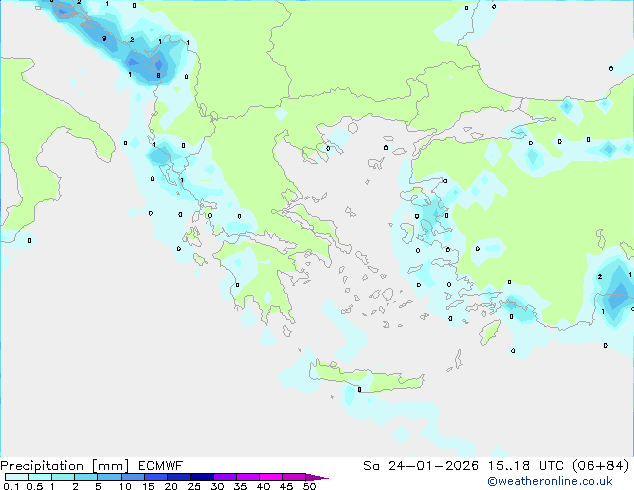Click the '(06+84)' forecast run text
Screen dimensions: 634x490
click(600, 466)
